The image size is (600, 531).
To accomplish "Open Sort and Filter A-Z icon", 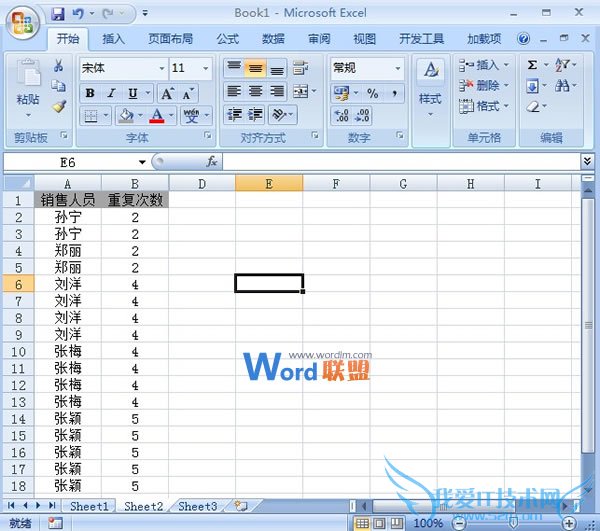I will click(x=562, y=65).
